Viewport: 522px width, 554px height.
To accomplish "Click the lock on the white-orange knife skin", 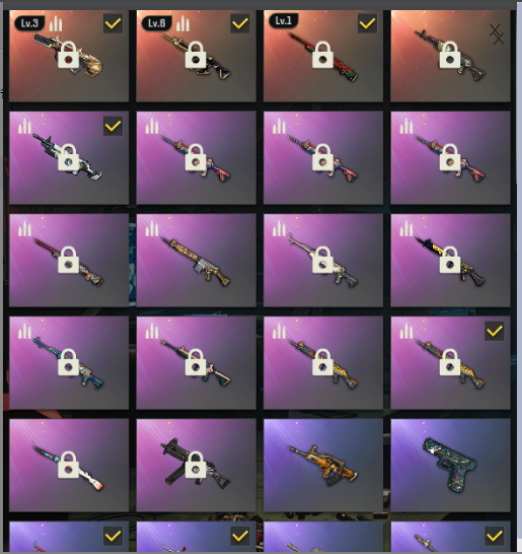I will [68, 465].
